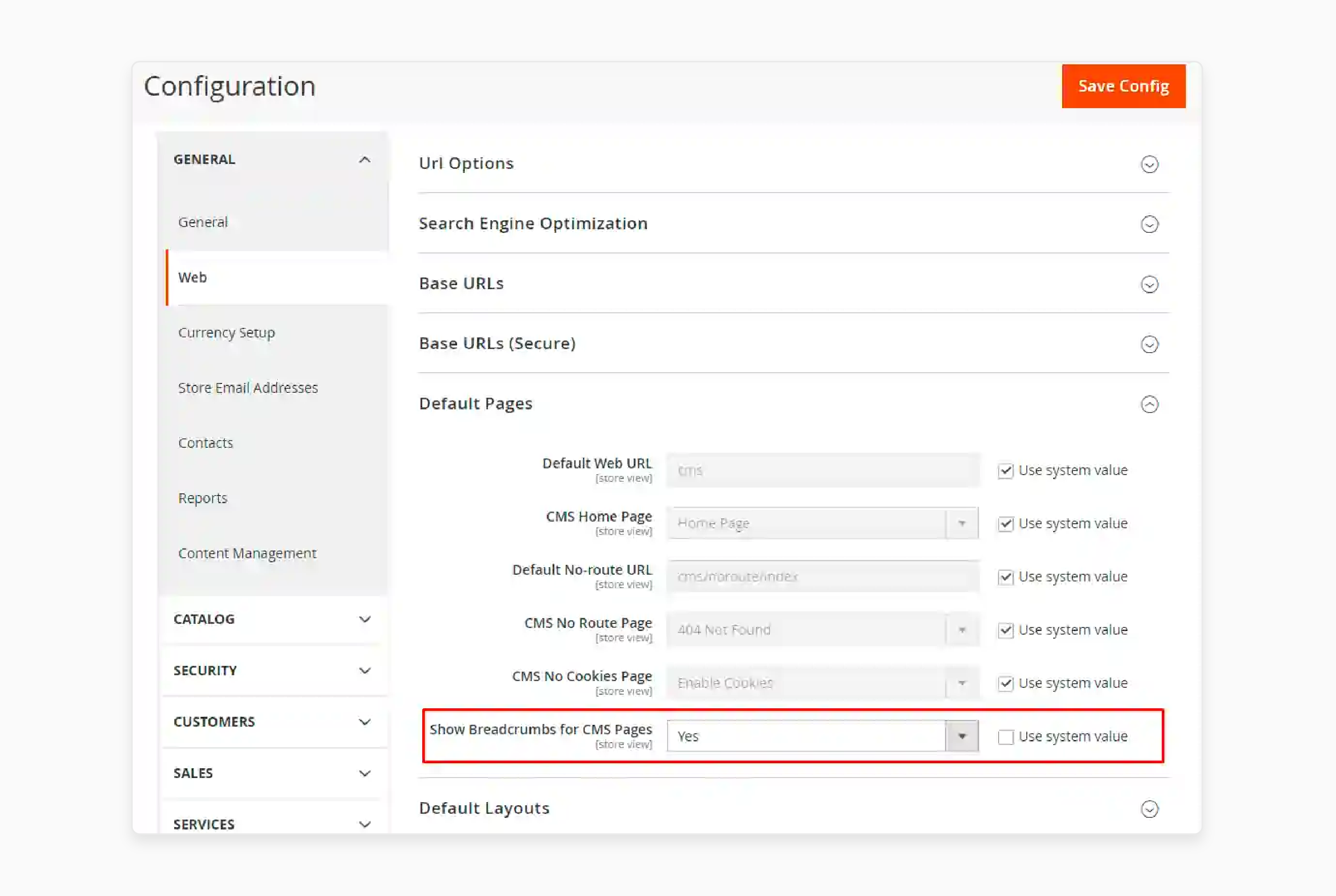Toggle Use system value for Show Breadcrumbs

point(1005,736)
